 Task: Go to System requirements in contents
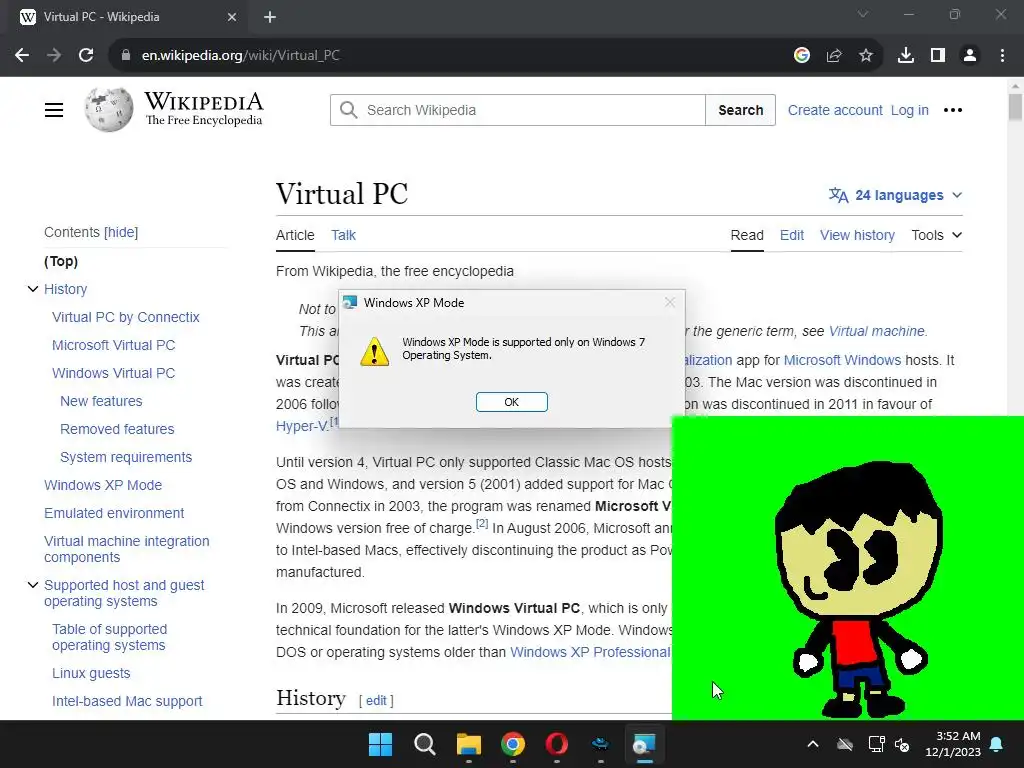(126, 457)
